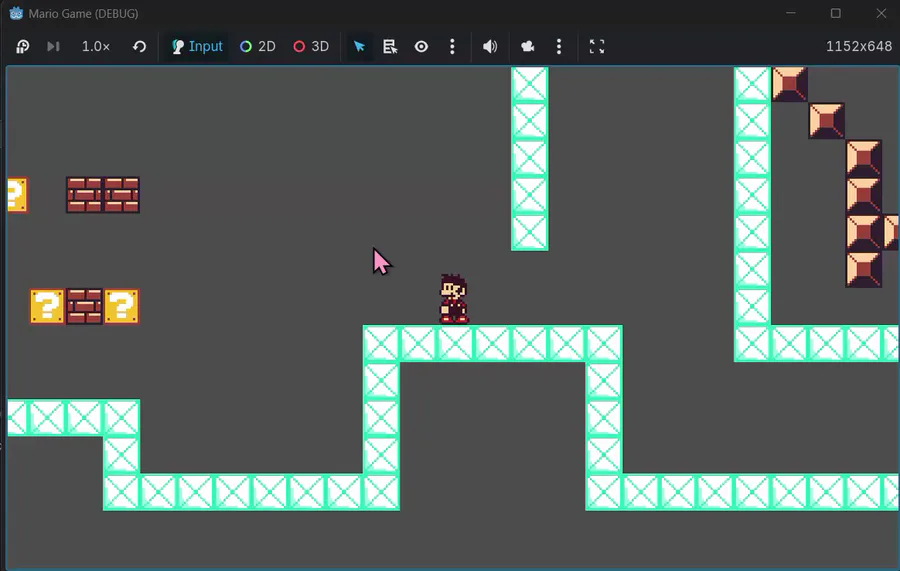Maximize the Mario Game window
900x571 pixels.
(836, 13)
